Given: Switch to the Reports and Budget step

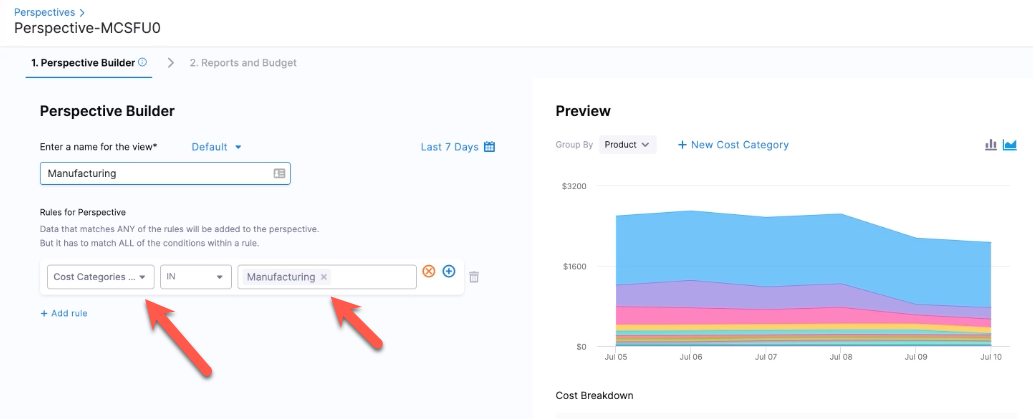Looking at the screenshot, I should [243, 62].
